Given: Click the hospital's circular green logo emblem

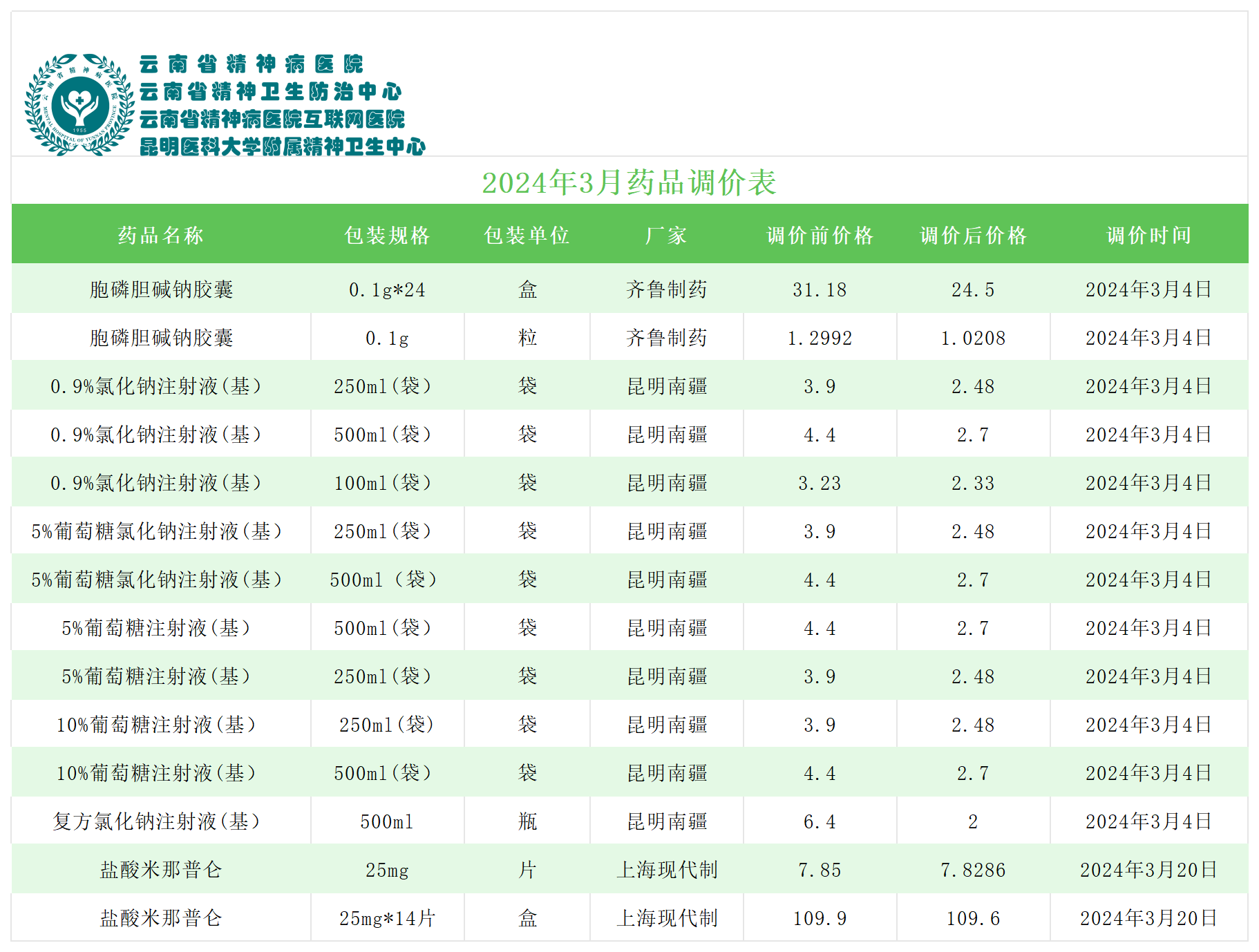Looking at the screenshot, I should click(x=79, y=105).
